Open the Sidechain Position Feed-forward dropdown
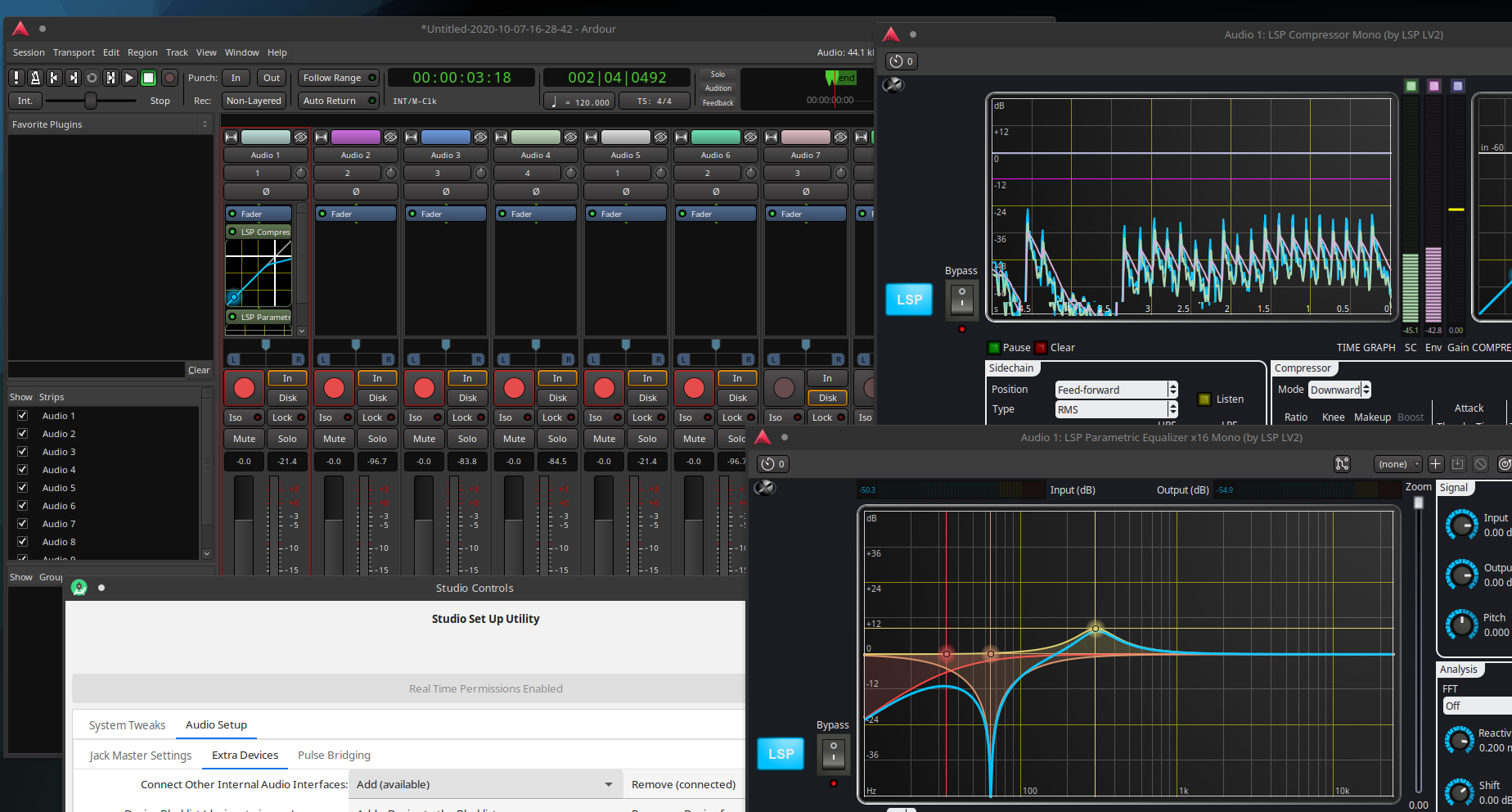This screenshot has height=812, width=1512. click(1116, 390)
